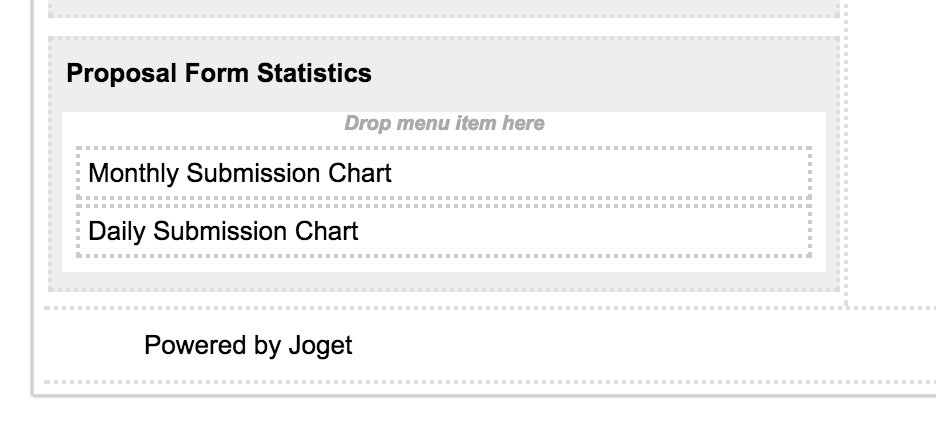
Task: Click the word 'Proposal' in the category heading
Action: tap(111, 73)
